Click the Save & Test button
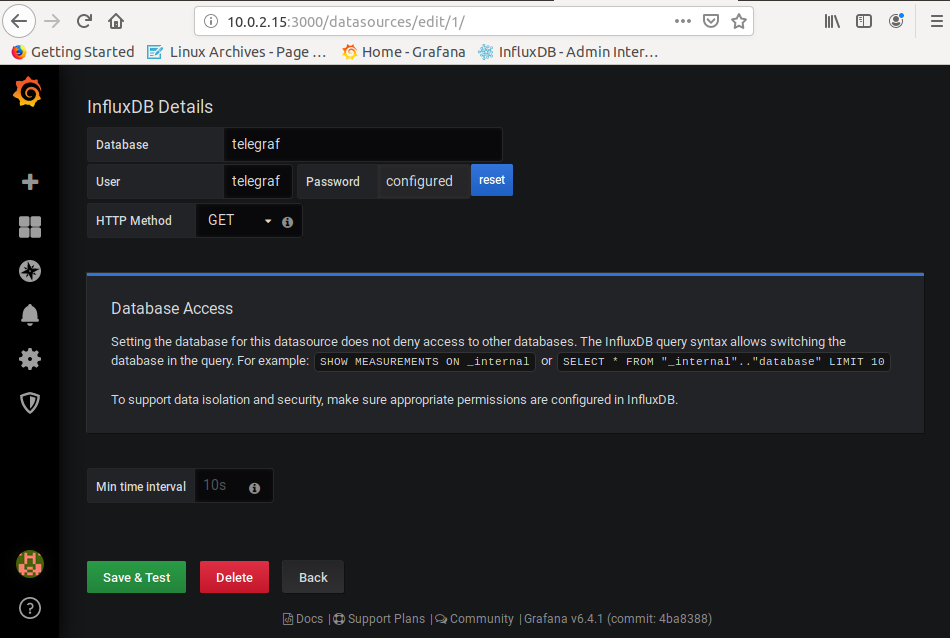This screenshot has height=638, width=950. tap(136, 577)
